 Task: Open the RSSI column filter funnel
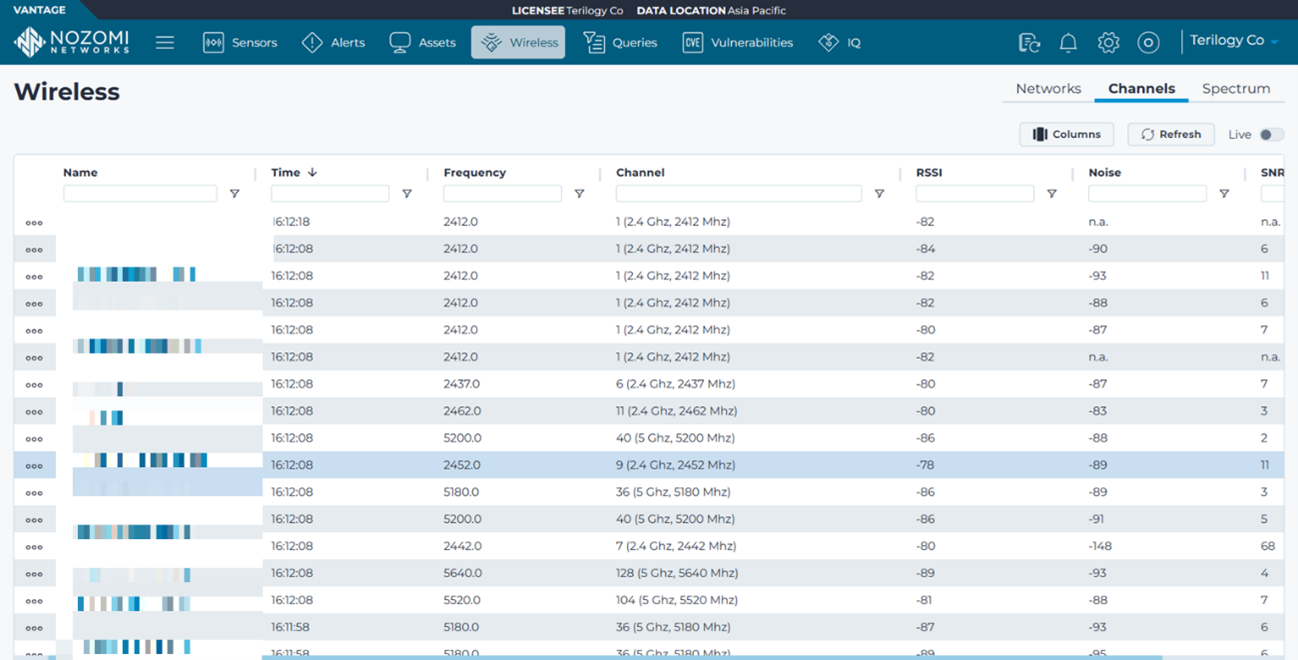pos(1051,194)
